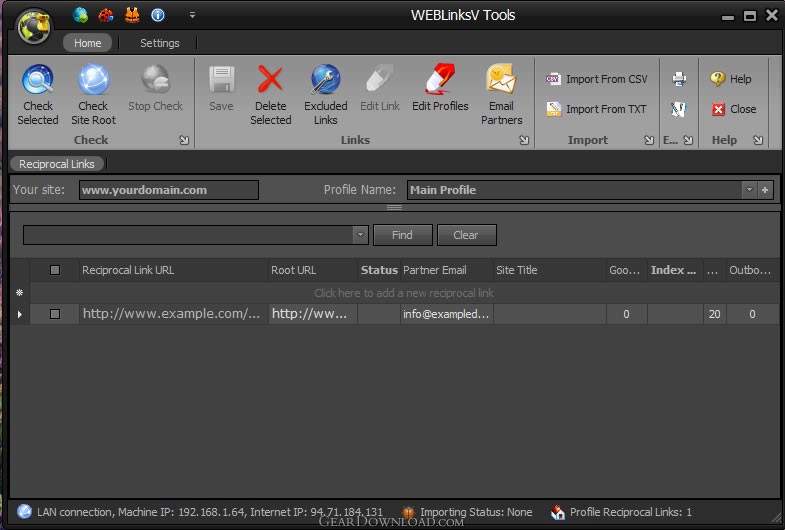
Task: Switch to the Settings ribbon tab
Action: (160, 43)
